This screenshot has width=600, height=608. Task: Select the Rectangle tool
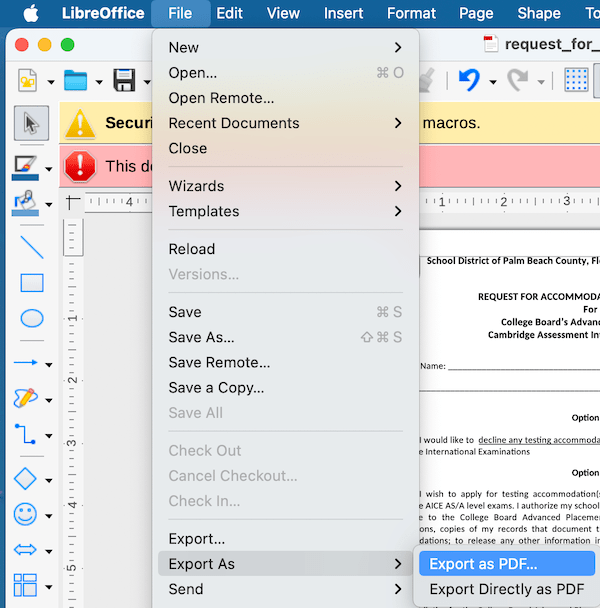[32, 283]
